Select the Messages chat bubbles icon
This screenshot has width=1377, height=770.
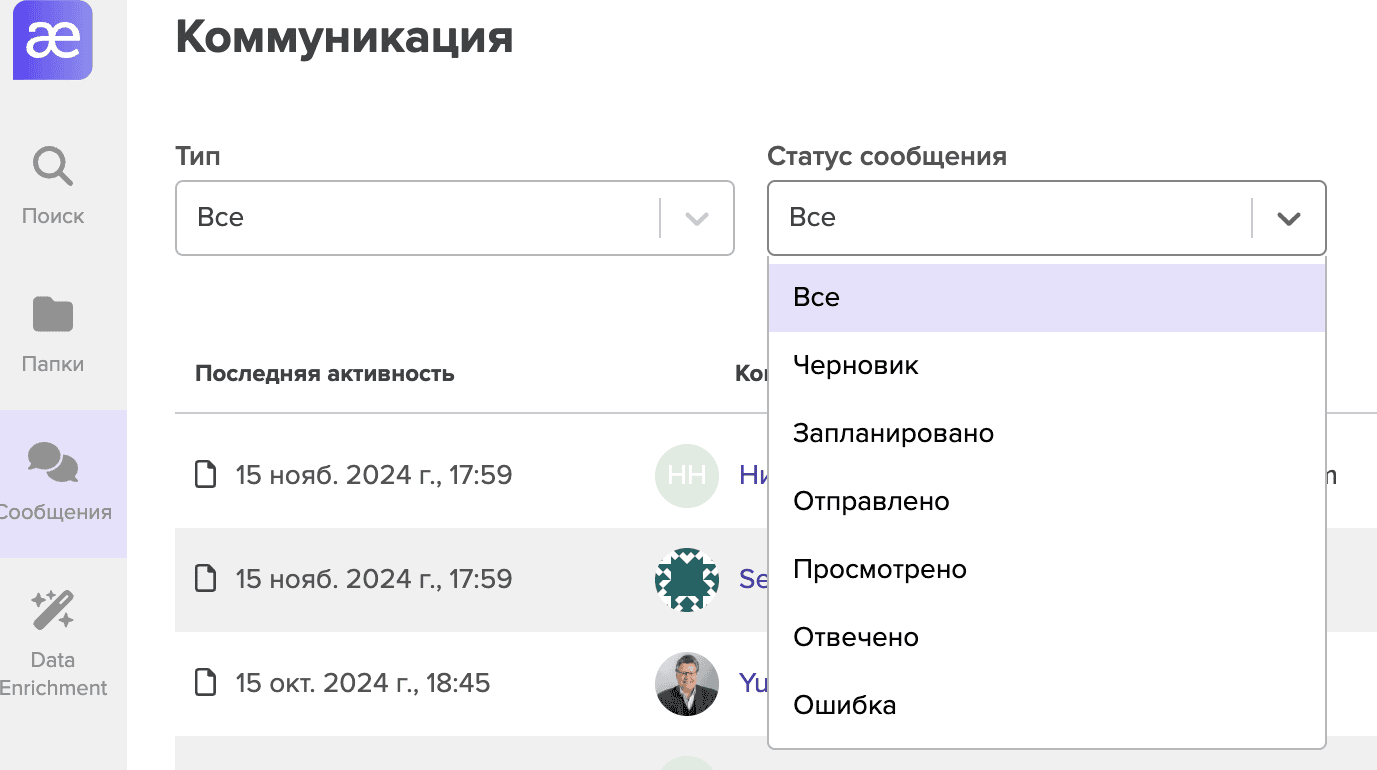52,462
